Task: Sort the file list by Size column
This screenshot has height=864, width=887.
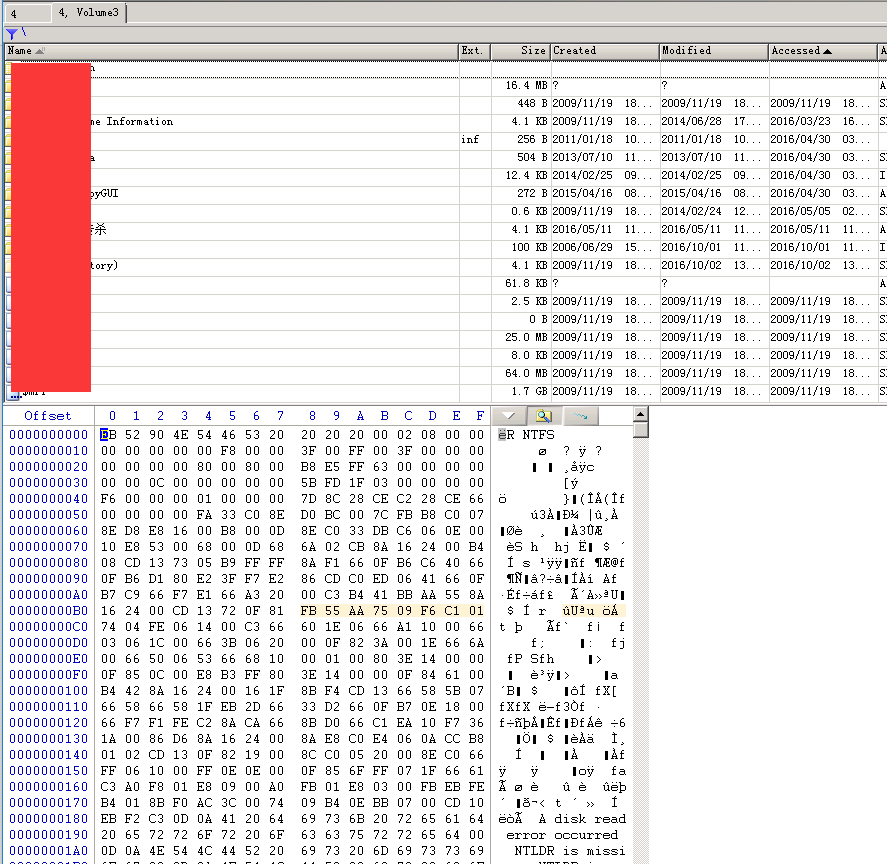Action: pyautogui.click(x=520, y=51)
